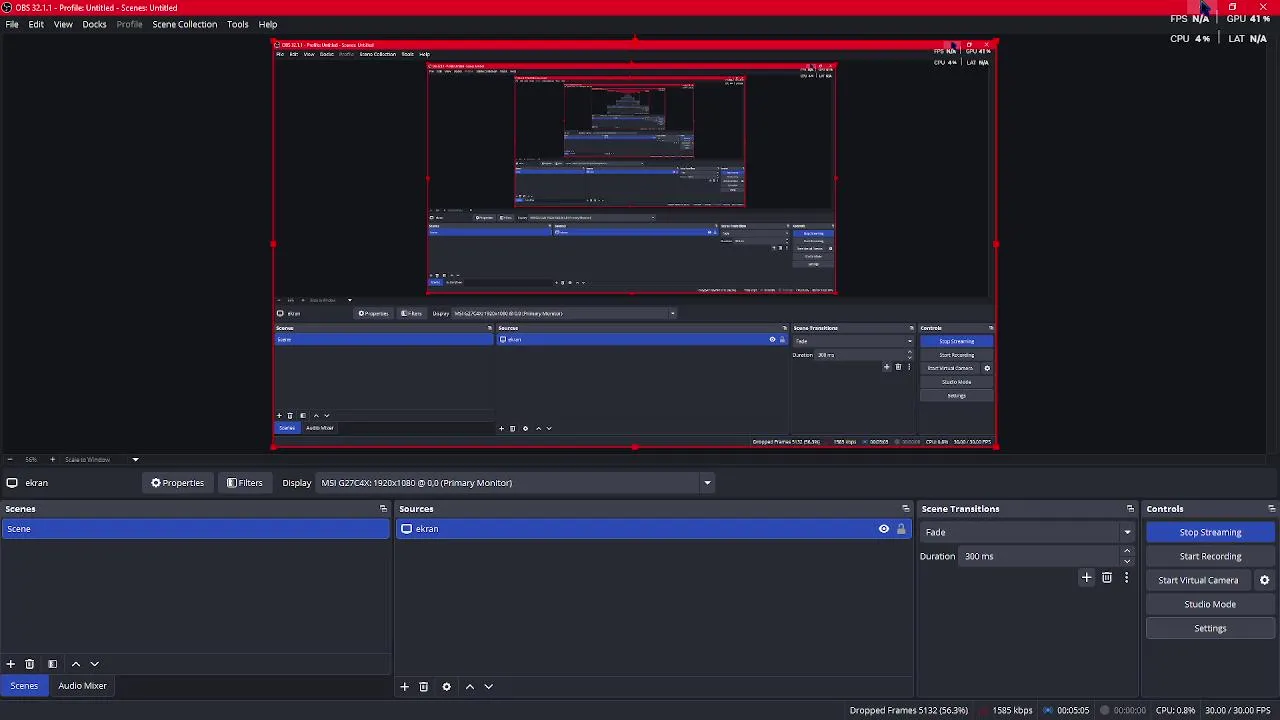
Task: Float the Sources dock using its header icon
Action: click(906, 509)
